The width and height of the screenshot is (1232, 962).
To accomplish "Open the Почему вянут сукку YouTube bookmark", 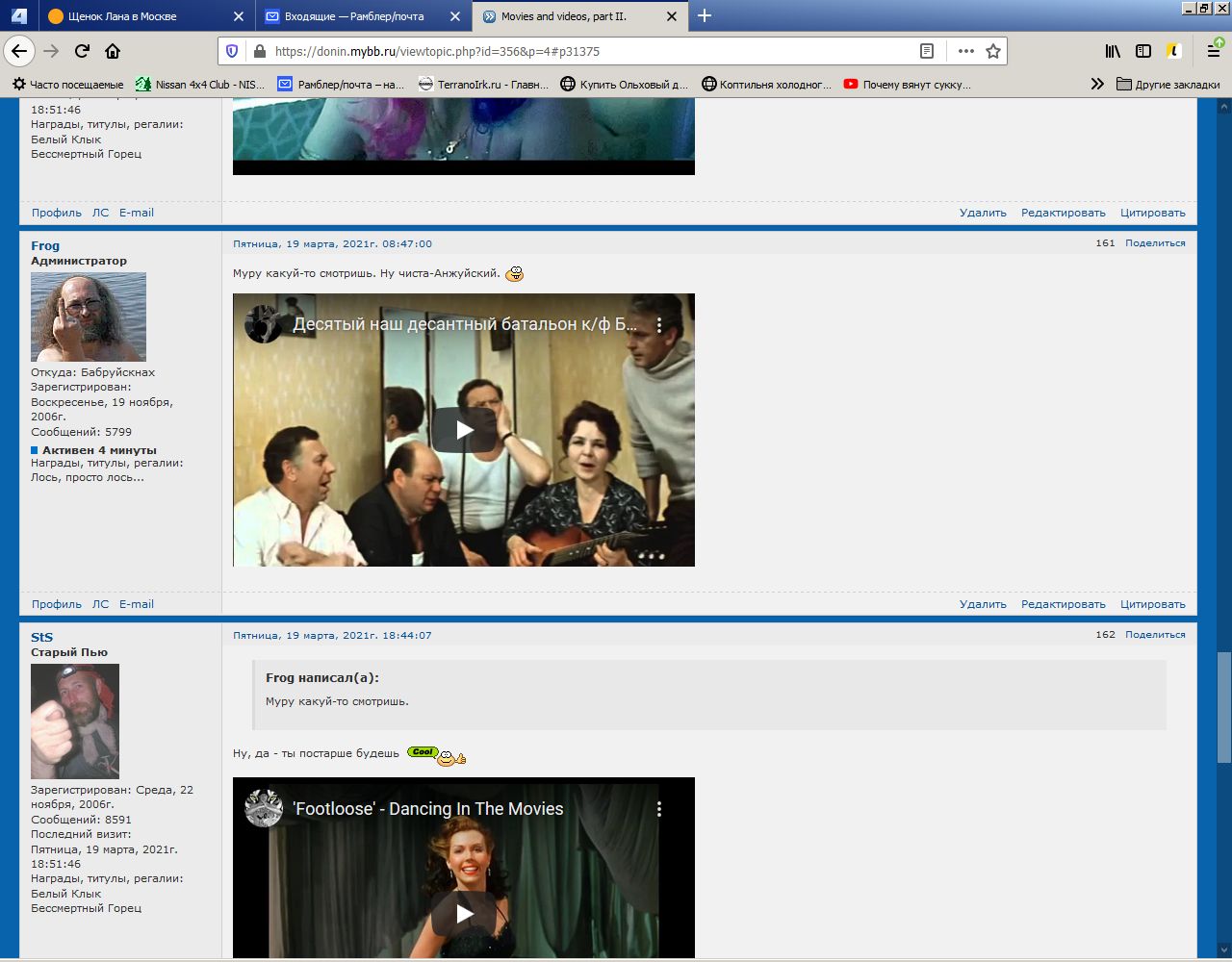I will pyautogui.click(x=908, y=84).
